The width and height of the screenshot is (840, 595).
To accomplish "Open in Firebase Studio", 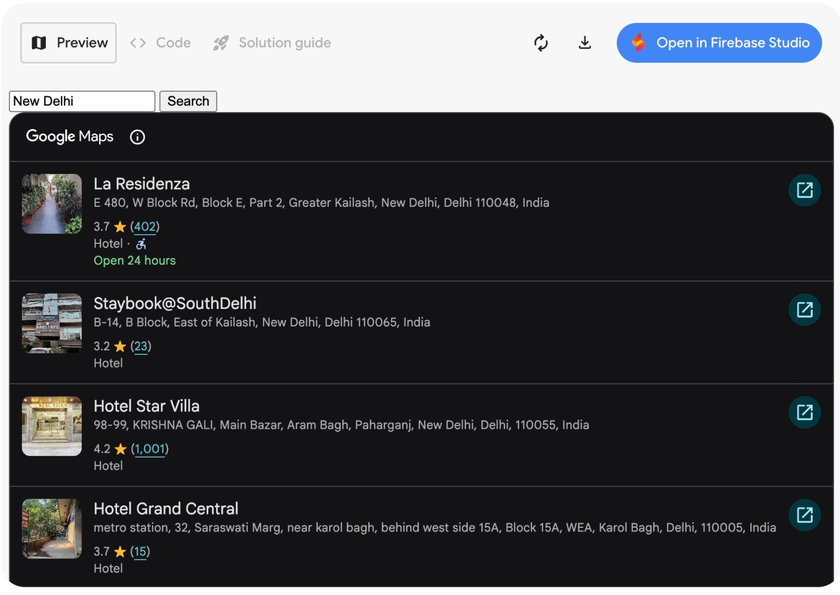I will click(x=719, y=43).
